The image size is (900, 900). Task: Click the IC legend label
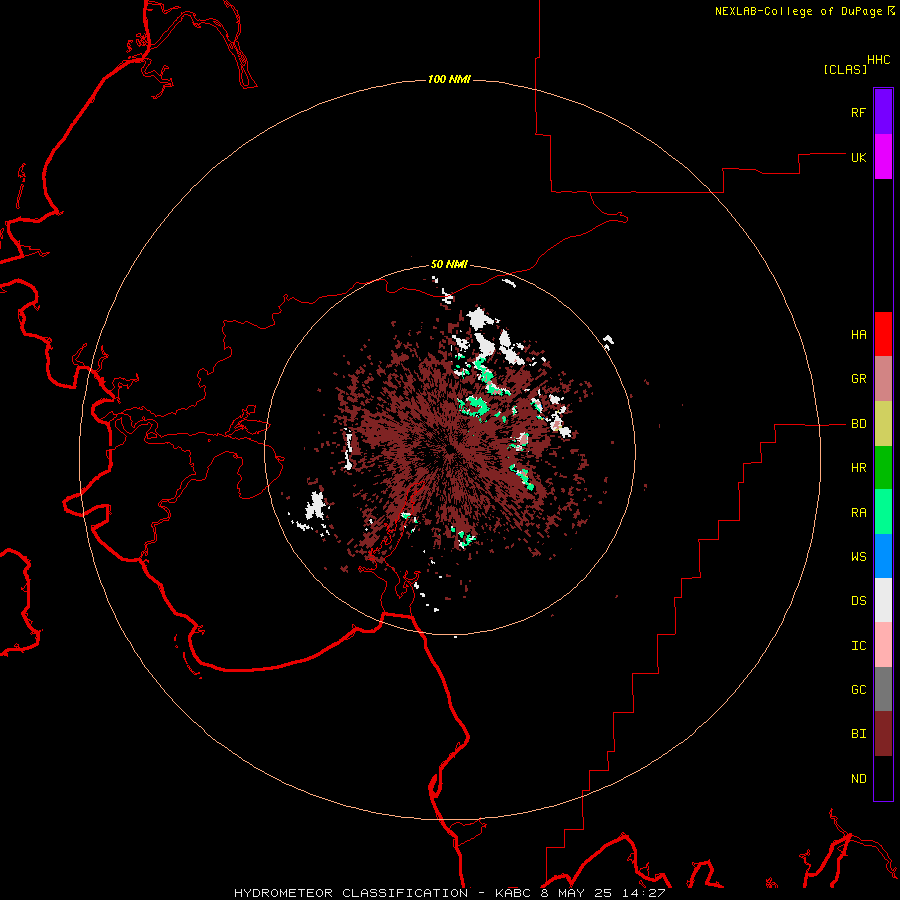[x=858, y=645]
